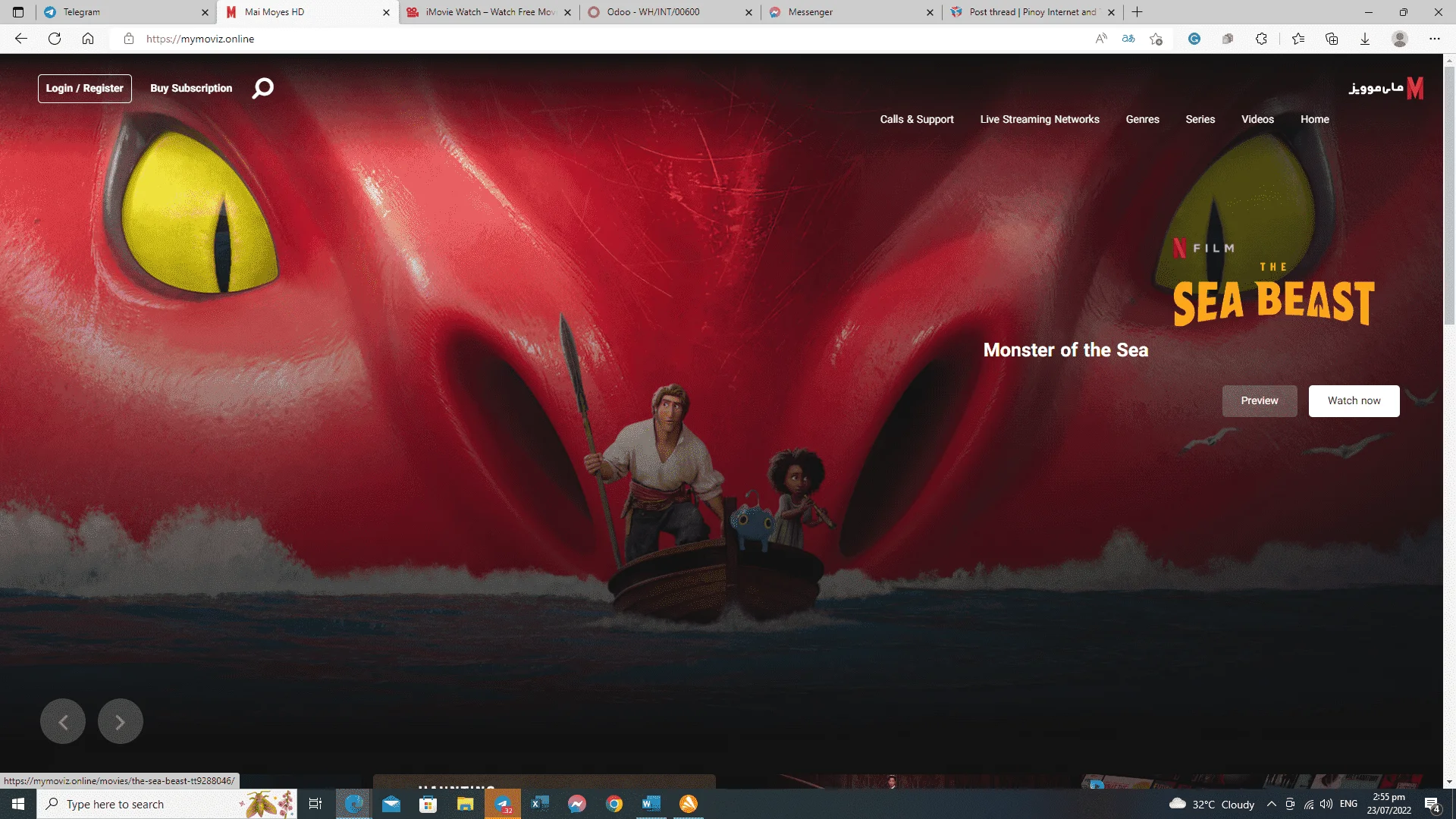Open the 32°C Cloudy weather widget
Image resolution: width=1456 pixels, height=819 pixels.
pyautogui.click(x=1212, y=804)
